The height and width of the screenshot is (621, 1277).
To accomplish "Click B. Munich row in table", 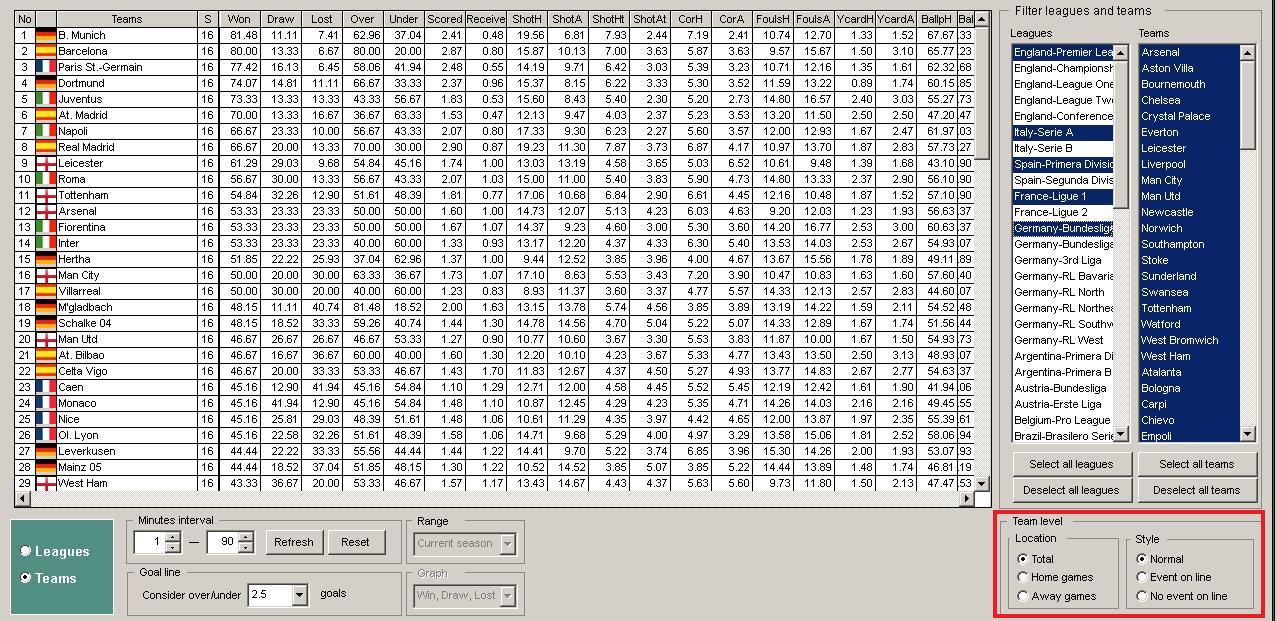I will pyautogui.click(x=494, y=35).
